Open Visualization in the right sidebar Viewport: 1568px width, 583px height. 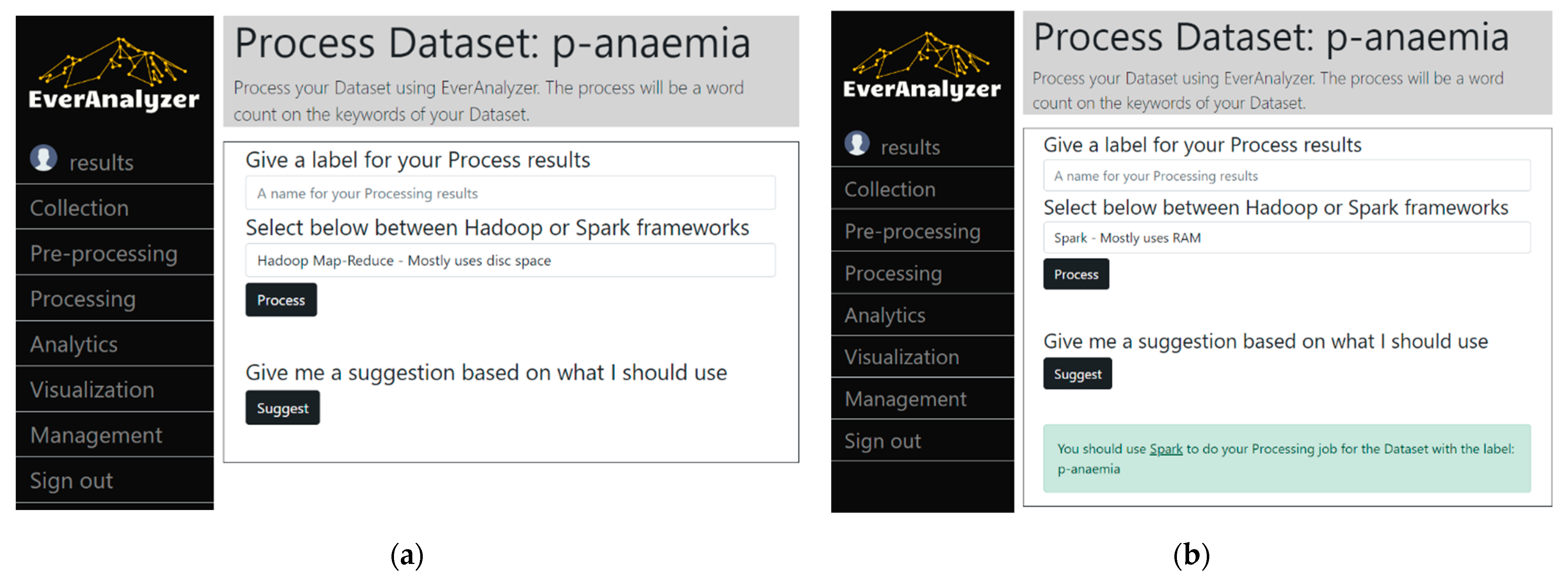click(x=902, y=357)
